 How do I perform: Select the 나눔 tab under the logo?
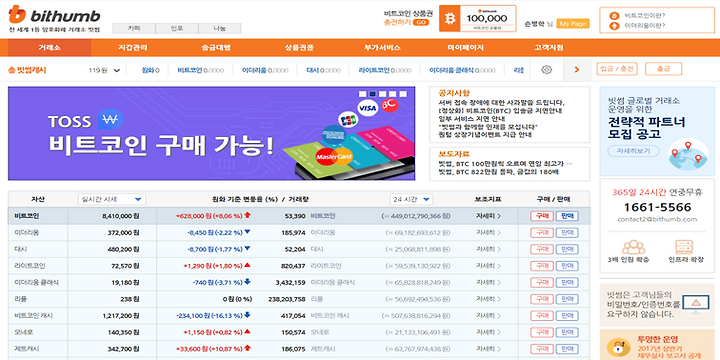[x=219, y=28]
